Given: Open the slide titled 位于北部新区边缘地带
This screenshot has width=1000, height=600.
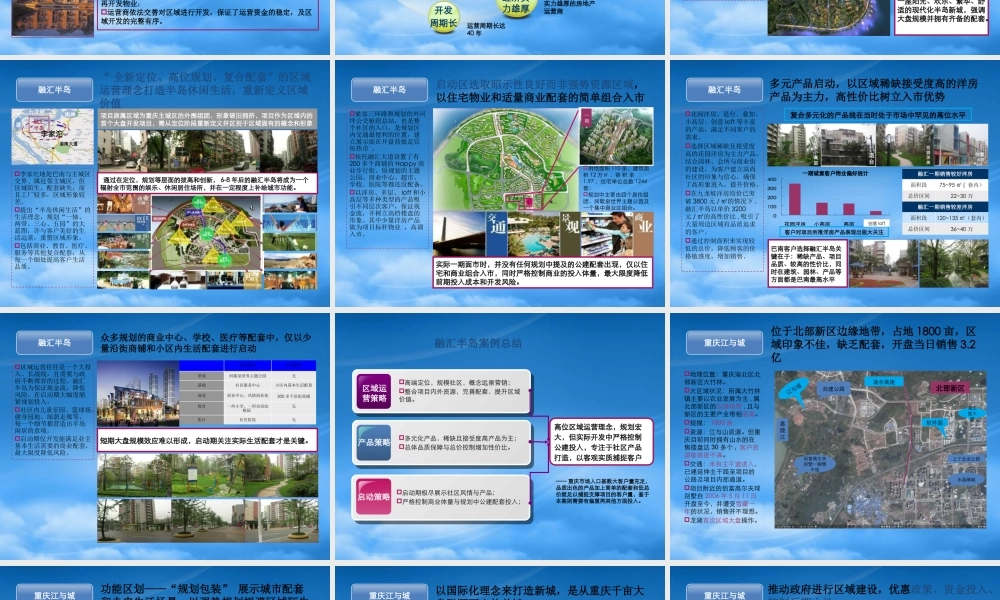Looking at the screenshot, I should click(x=835, y=436).
